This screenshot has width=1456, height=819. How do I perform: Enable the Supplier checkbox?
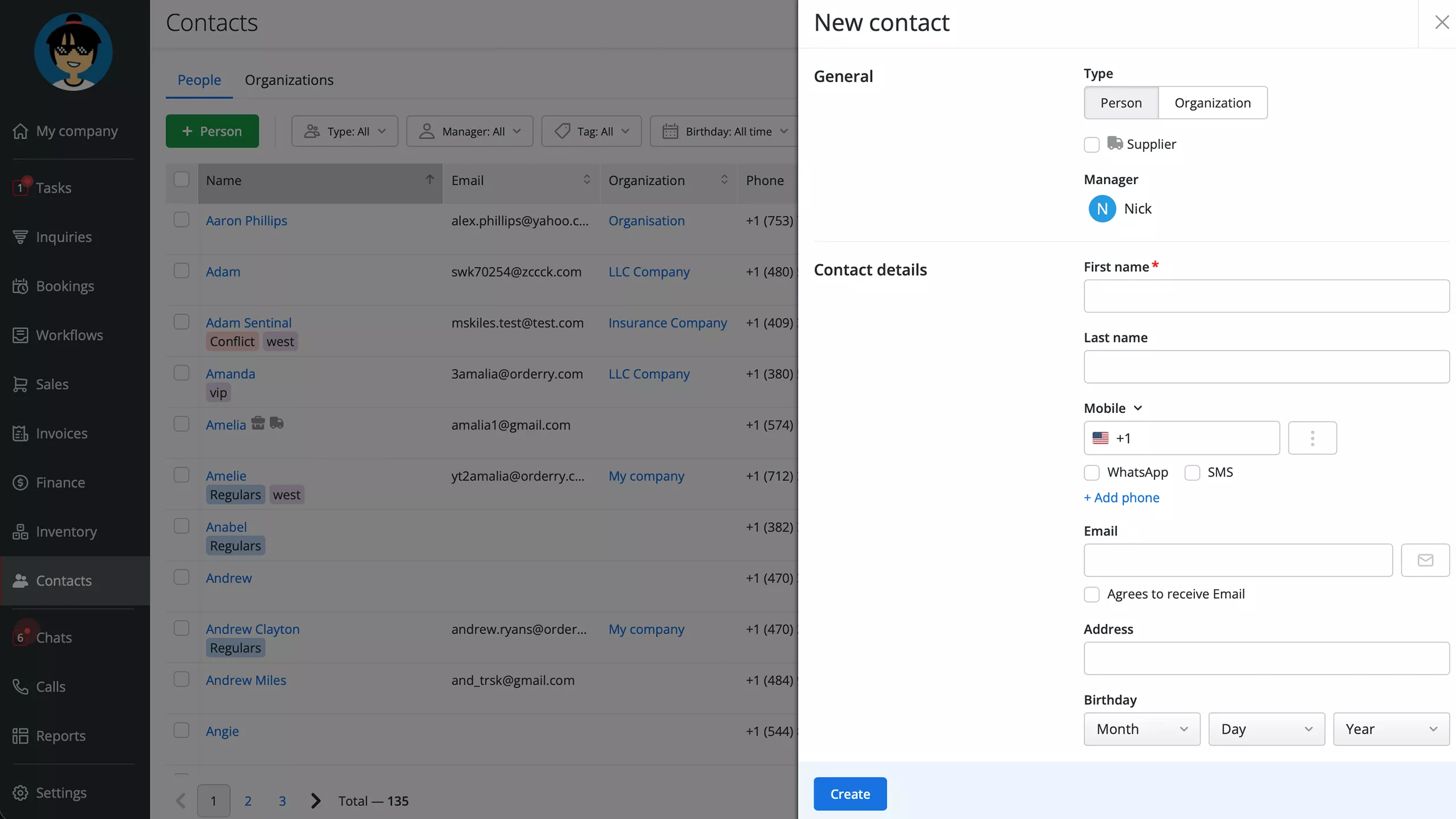pos(1091,144)
